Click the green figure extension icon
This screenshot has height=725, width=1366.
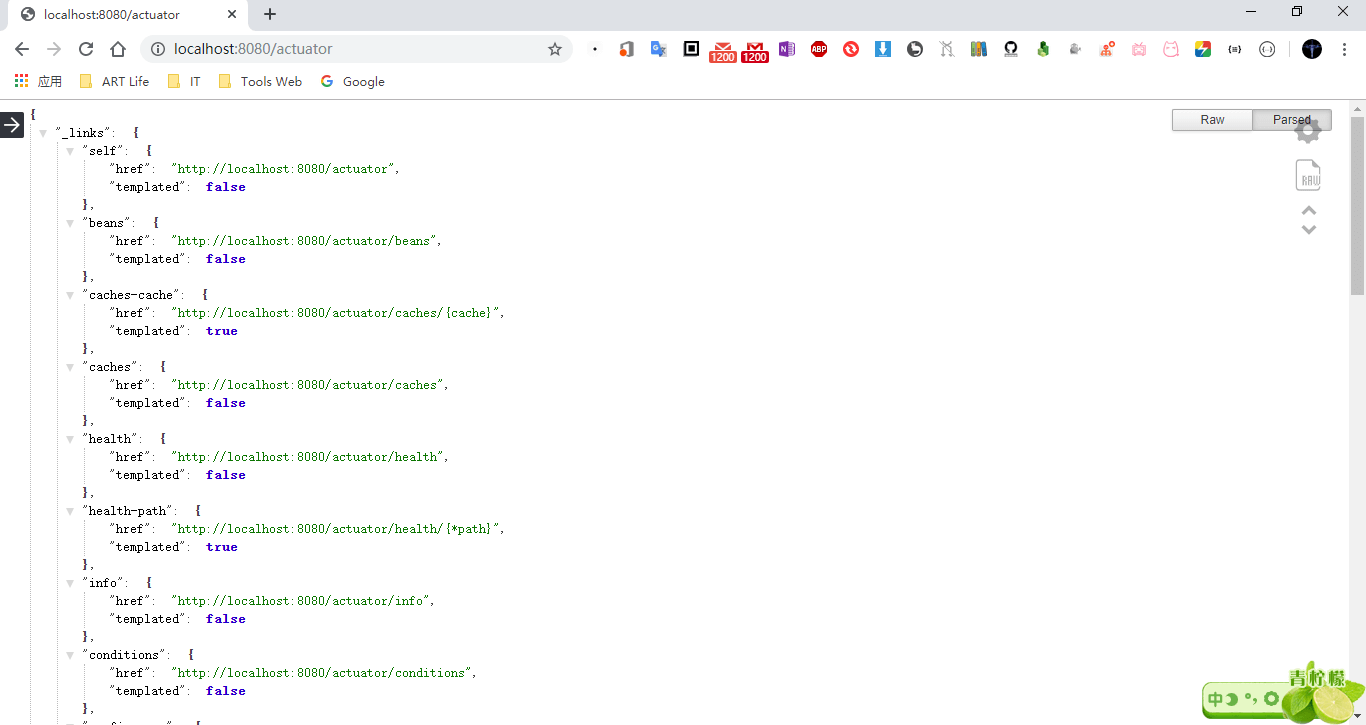point(1043,49)
